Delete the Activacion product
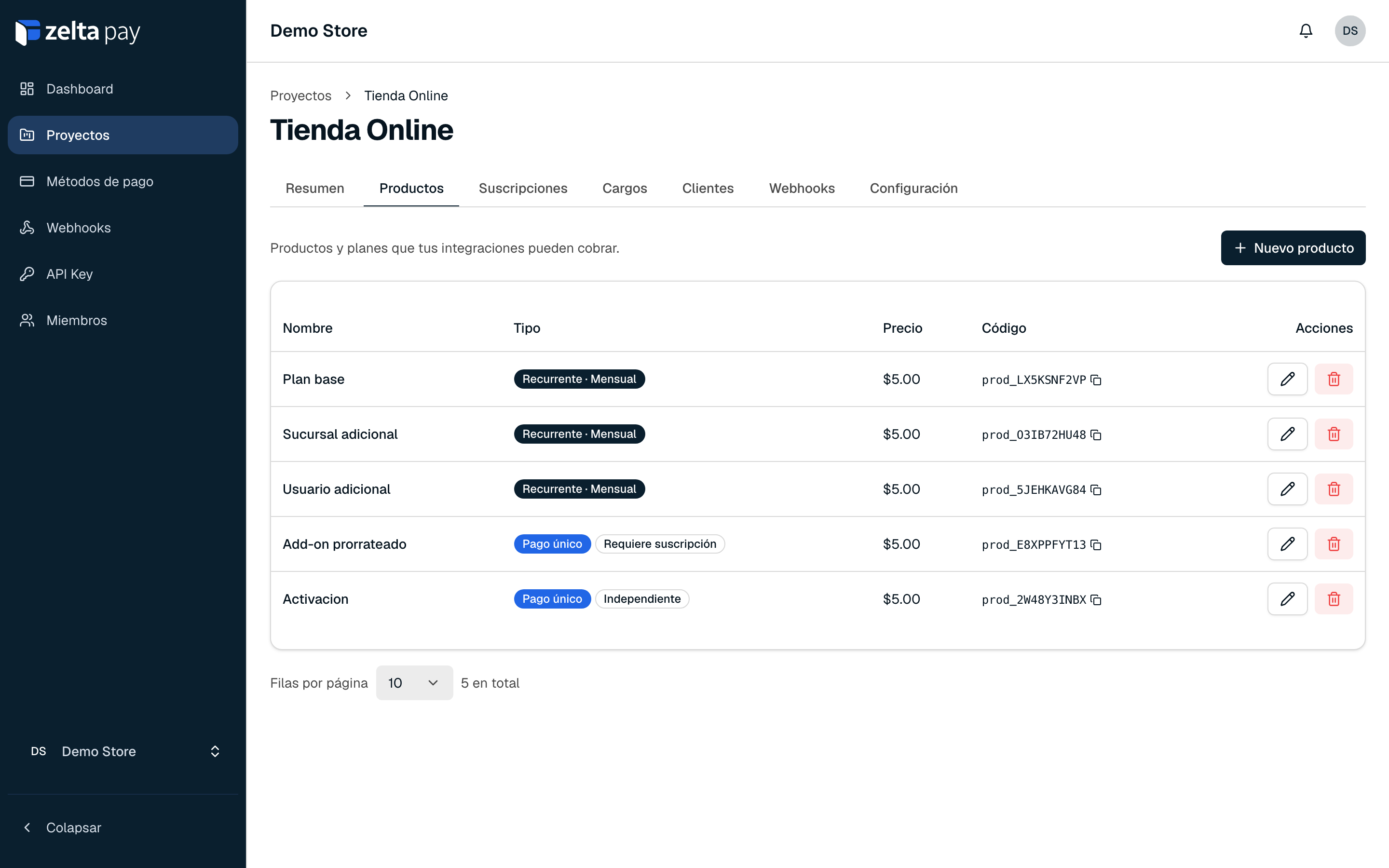Image resolution: width=1389 pixels, height=868 pixels. (1334, 599)
